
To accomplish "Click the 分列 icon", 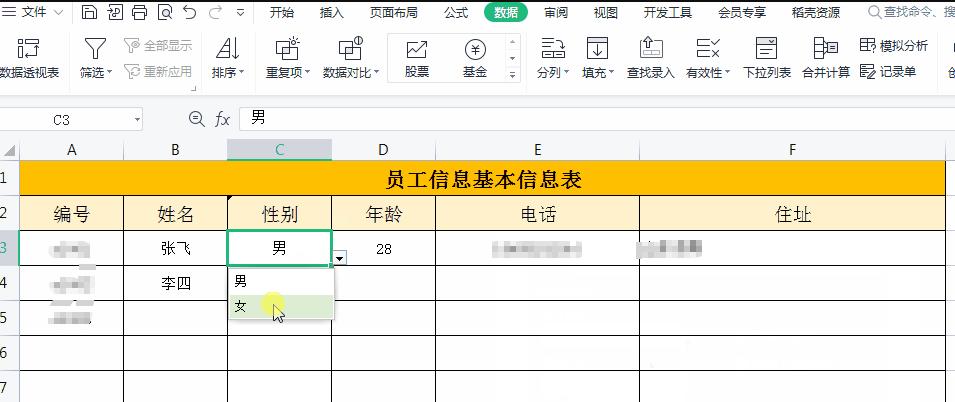I will (553, 49).
